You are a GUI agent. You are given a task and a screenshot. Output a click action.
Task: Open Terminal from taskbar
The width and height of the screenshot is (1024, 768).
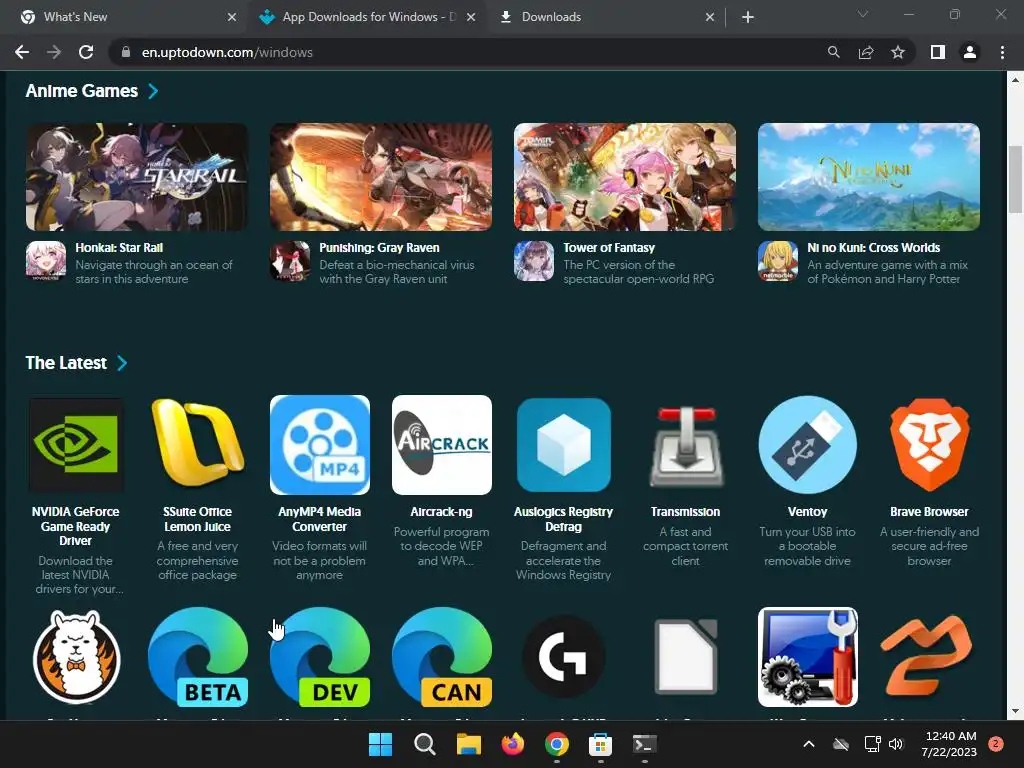click(645, 744)
